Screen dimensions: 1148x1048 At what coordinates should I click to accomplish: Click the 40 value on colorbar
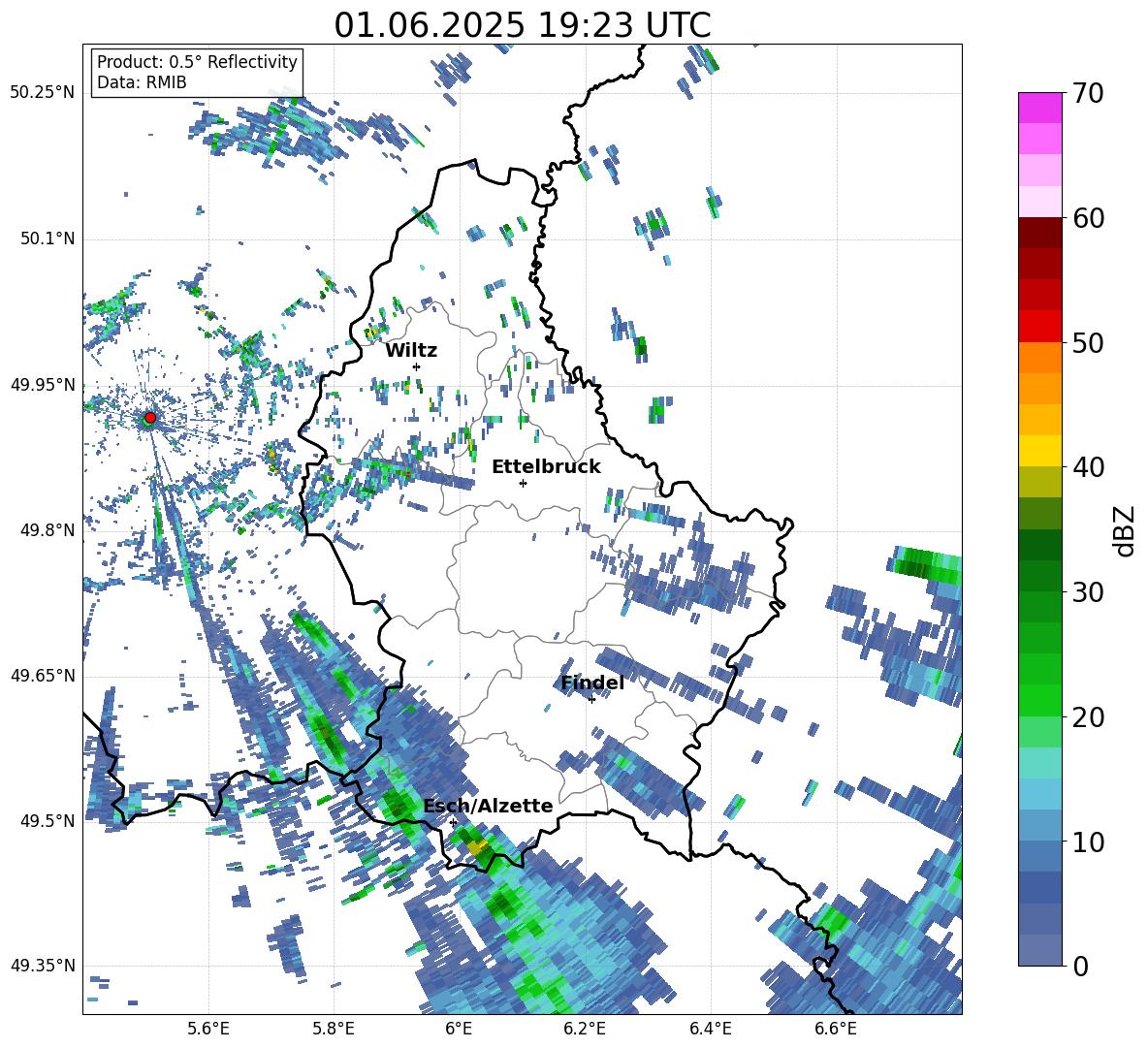click(1088, 467)
